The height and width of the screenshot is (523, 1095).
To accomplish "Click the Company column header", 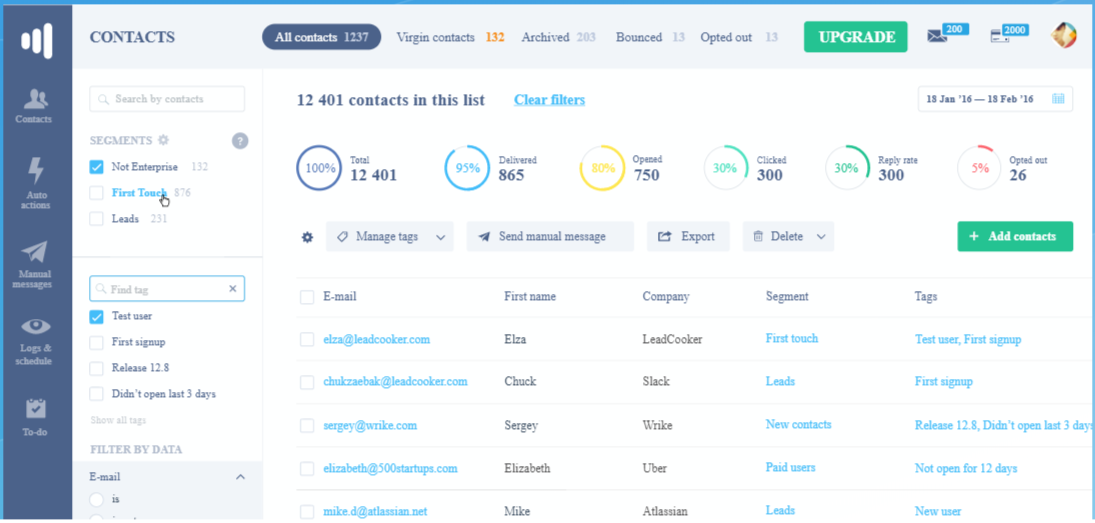I will pyautogui.click(x=666, y=296).
